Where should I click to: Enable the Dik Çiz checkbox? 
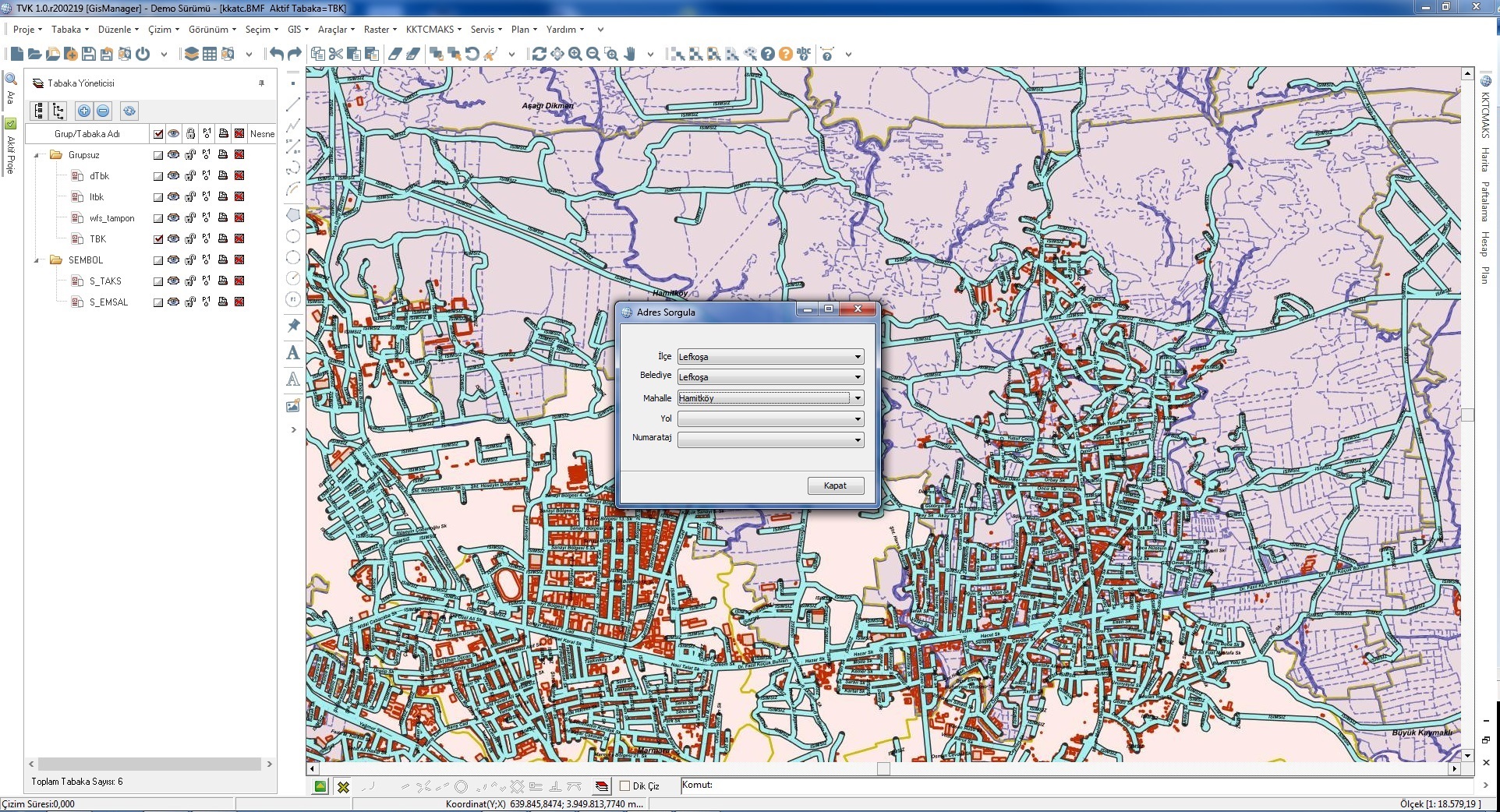624,786
